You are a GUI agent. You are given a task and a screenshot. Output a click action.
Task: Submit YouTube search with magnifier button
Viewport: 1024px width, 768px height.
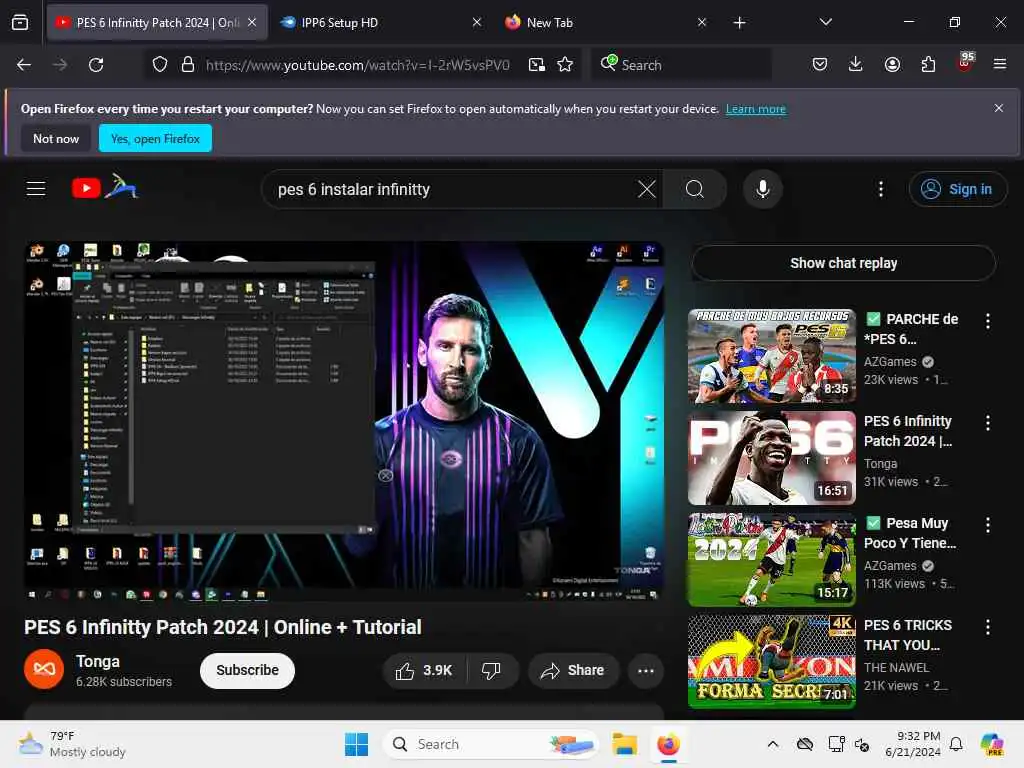click(695, 189)
